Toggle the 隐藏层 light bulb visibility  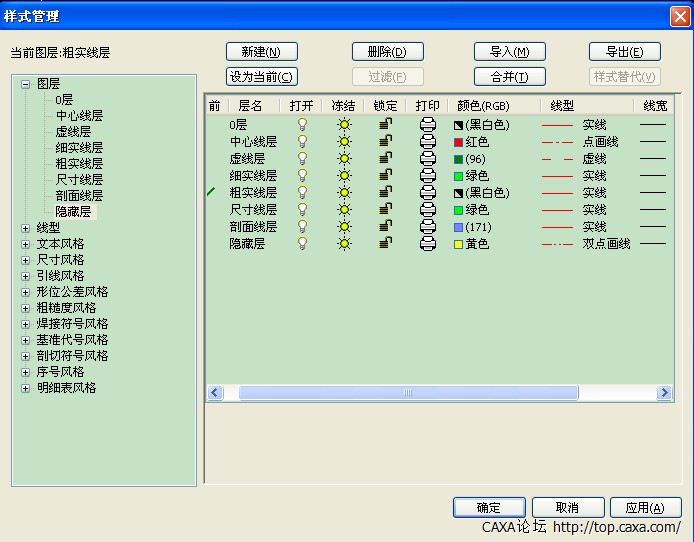[301, 244]
